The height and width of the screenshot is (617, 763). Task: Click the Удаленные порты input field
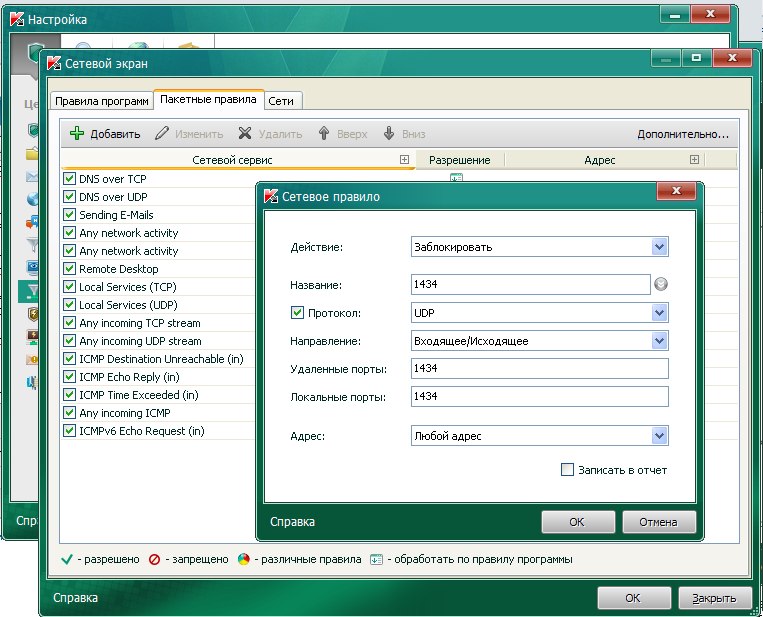pyautogui.click(x=539, y=369)
